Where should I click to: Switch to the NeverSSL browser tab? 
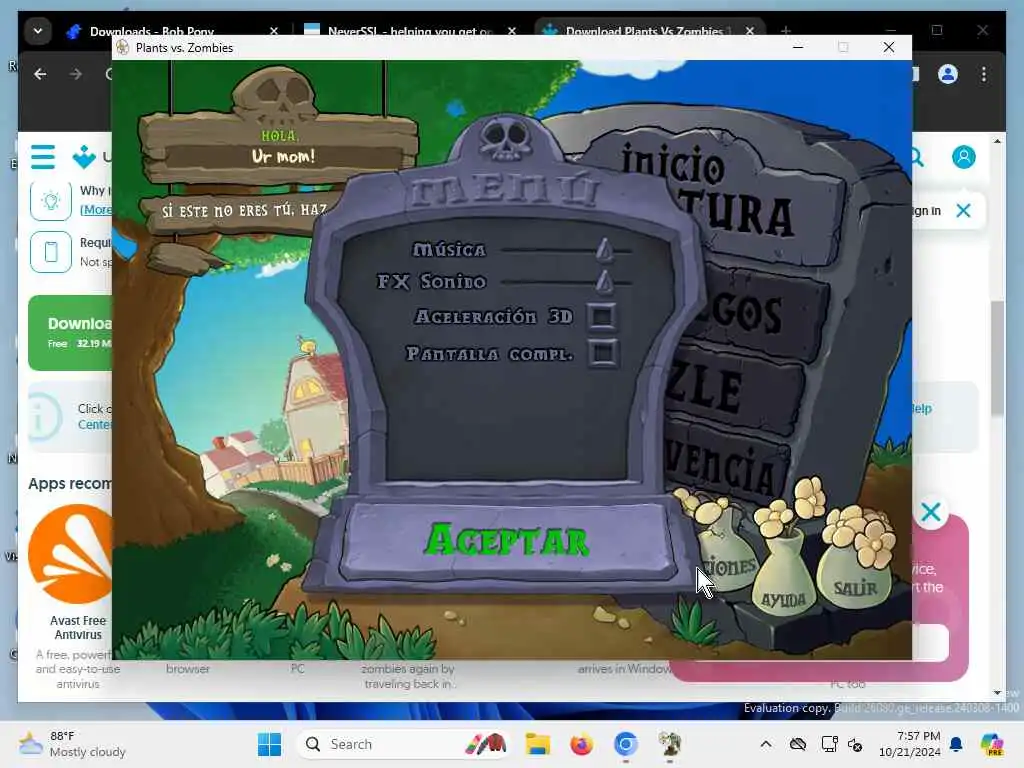tap(409, 31)
